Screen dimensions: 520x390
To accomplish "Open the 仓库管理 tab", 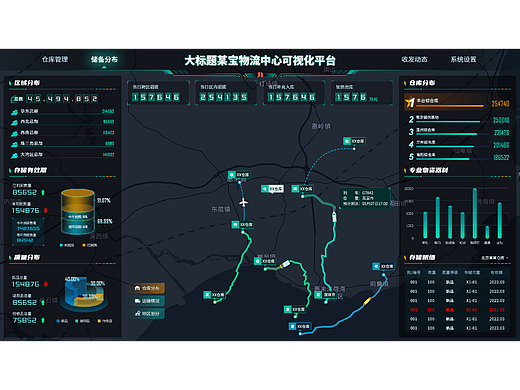I will [x=55, y=59].
